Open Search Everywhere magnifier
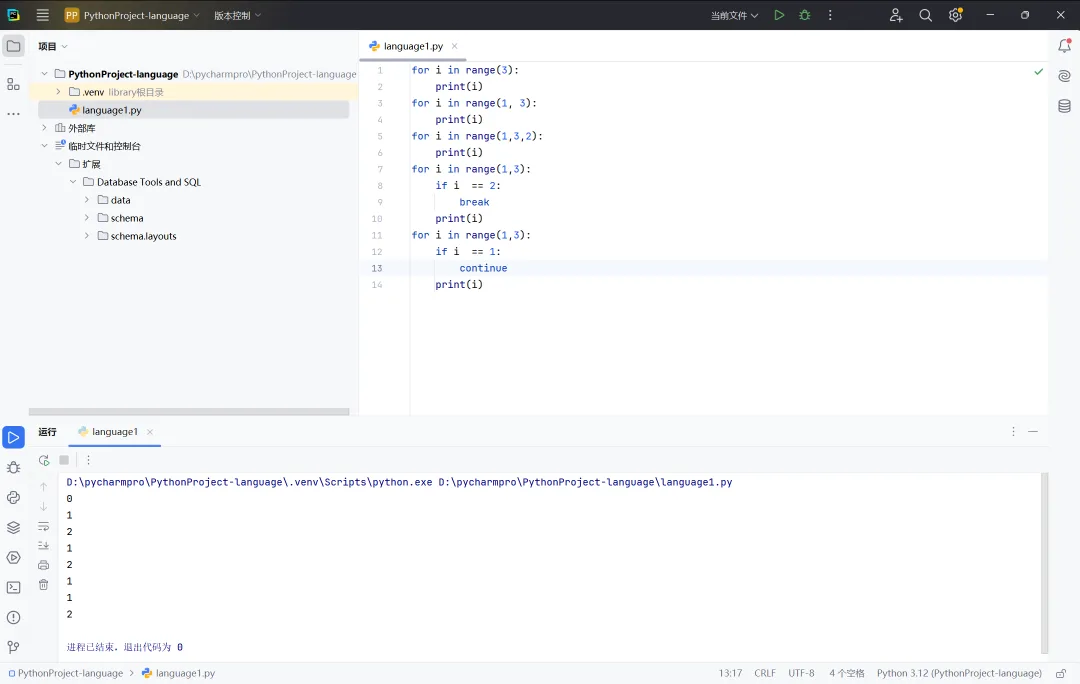Viewport: 1080px width, 684px height. click(x=925, y=15)
